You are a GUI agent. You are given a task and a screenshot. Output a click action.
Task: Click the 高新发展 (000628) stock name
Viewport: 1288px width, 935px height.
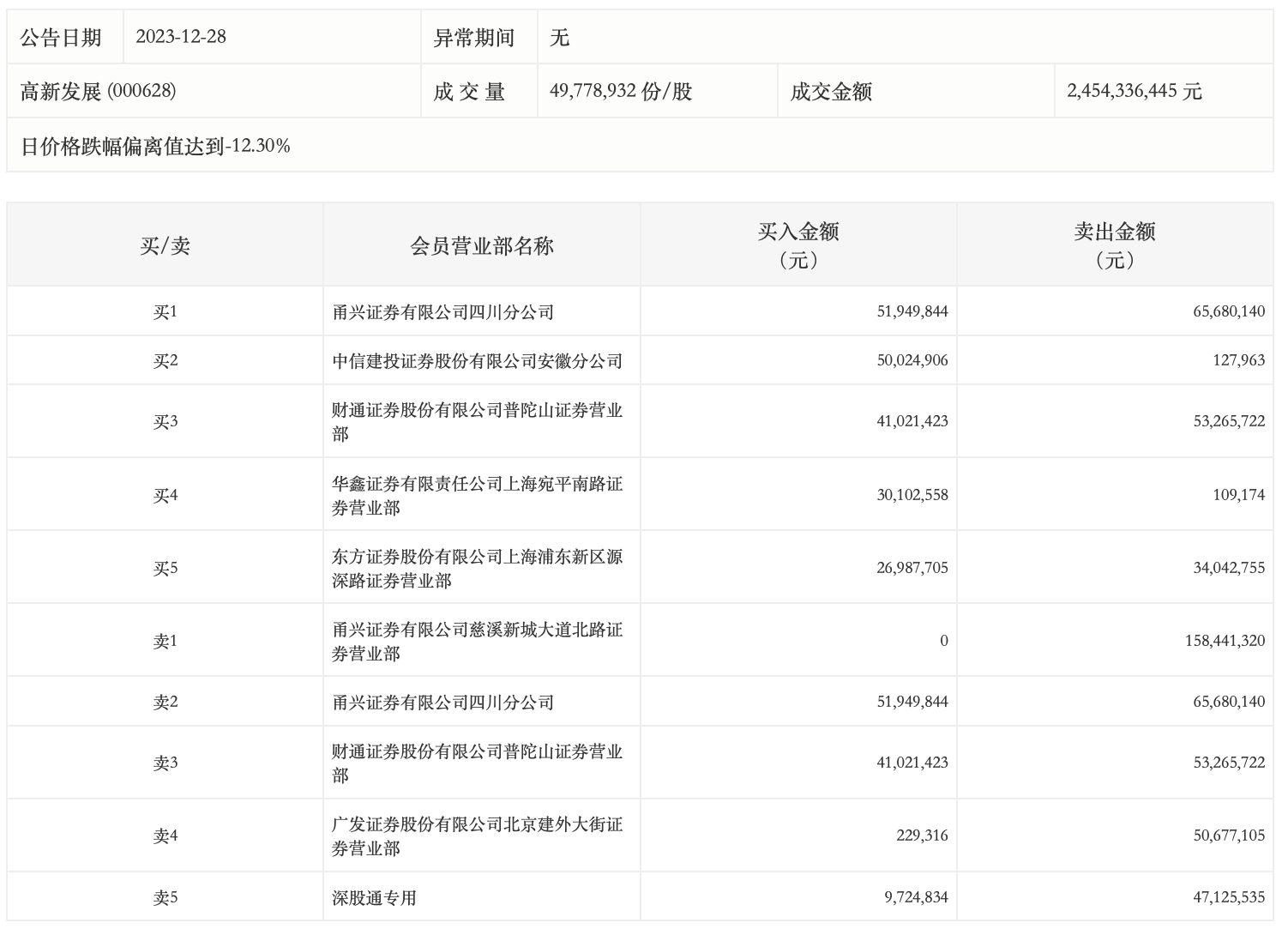99,92
